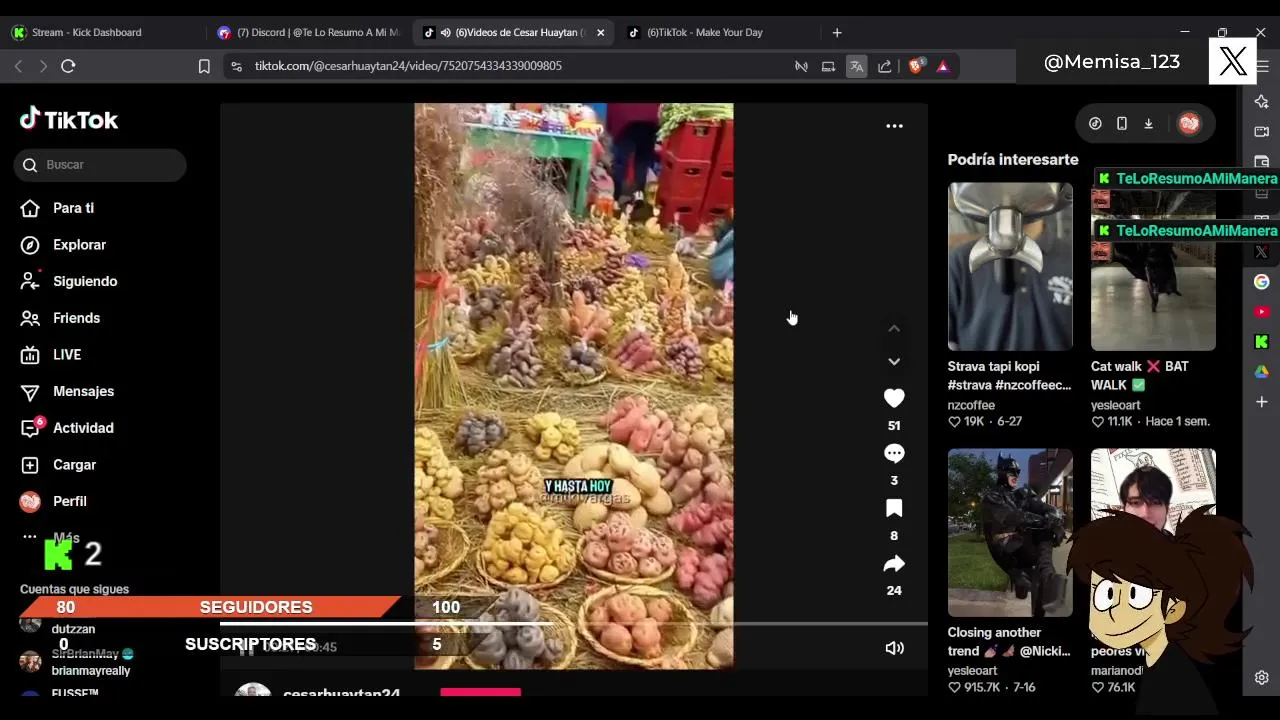The image size is (1280, 720).
Task: Pause the playing video
Action: (x=246, y=647)
